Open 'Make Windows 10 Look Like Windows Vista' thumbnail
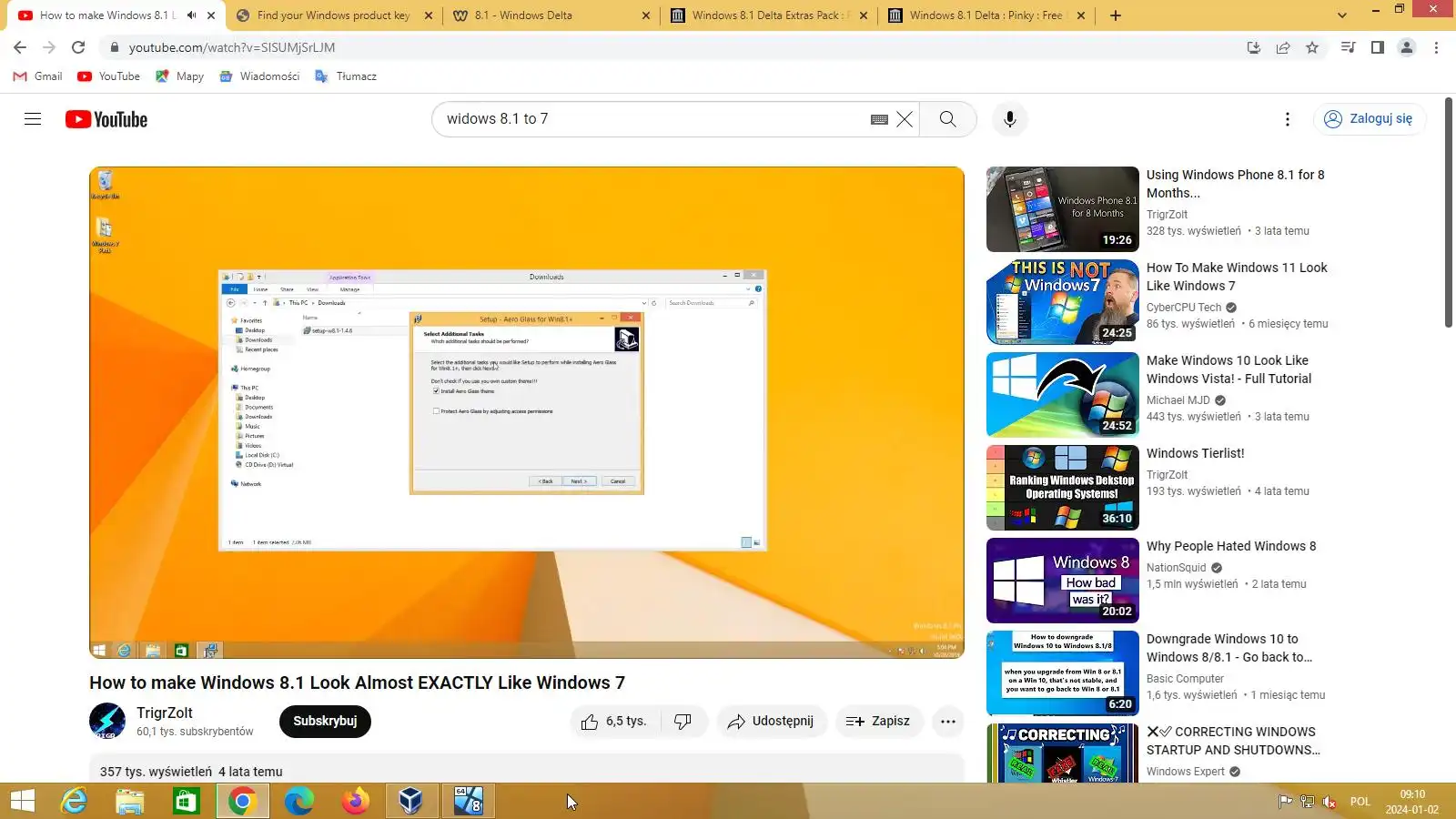This screenshot has height=819, width=1456. coord(1063,395)
